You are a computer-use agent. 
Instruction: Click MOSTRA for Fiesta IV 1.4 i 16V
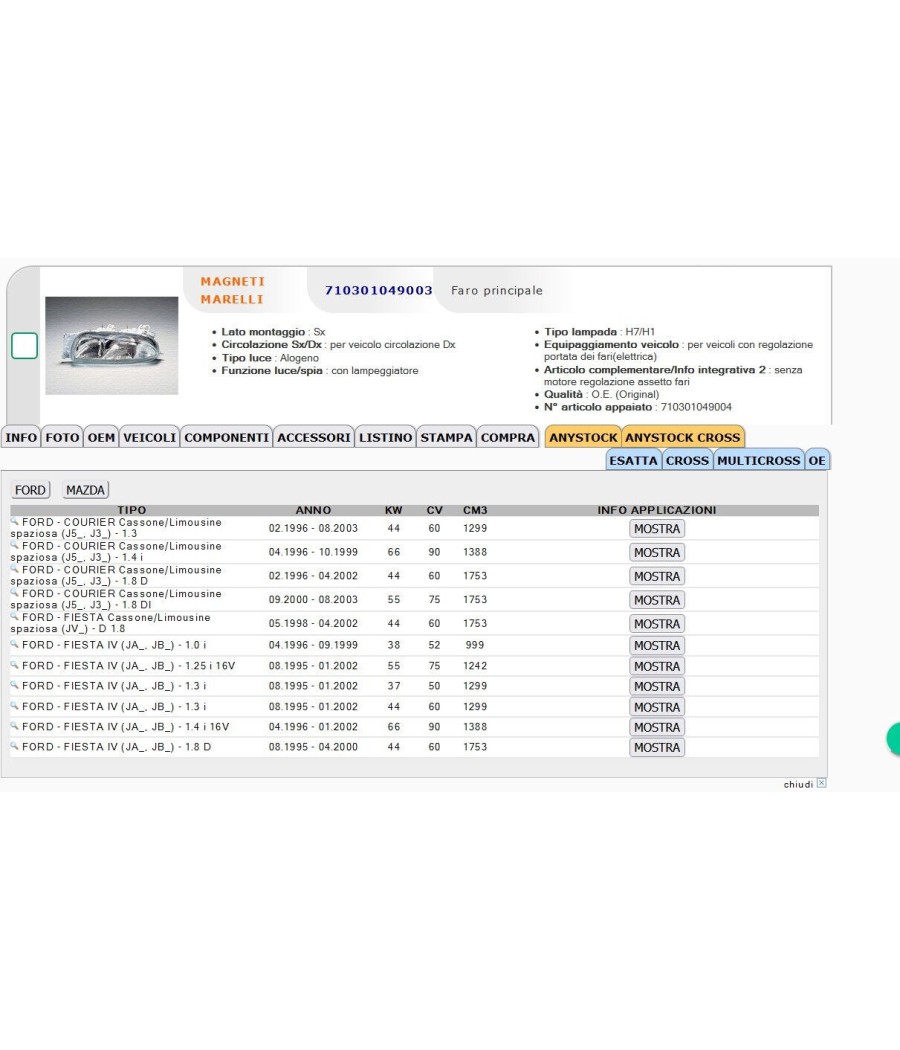click(x=657, y=727)
